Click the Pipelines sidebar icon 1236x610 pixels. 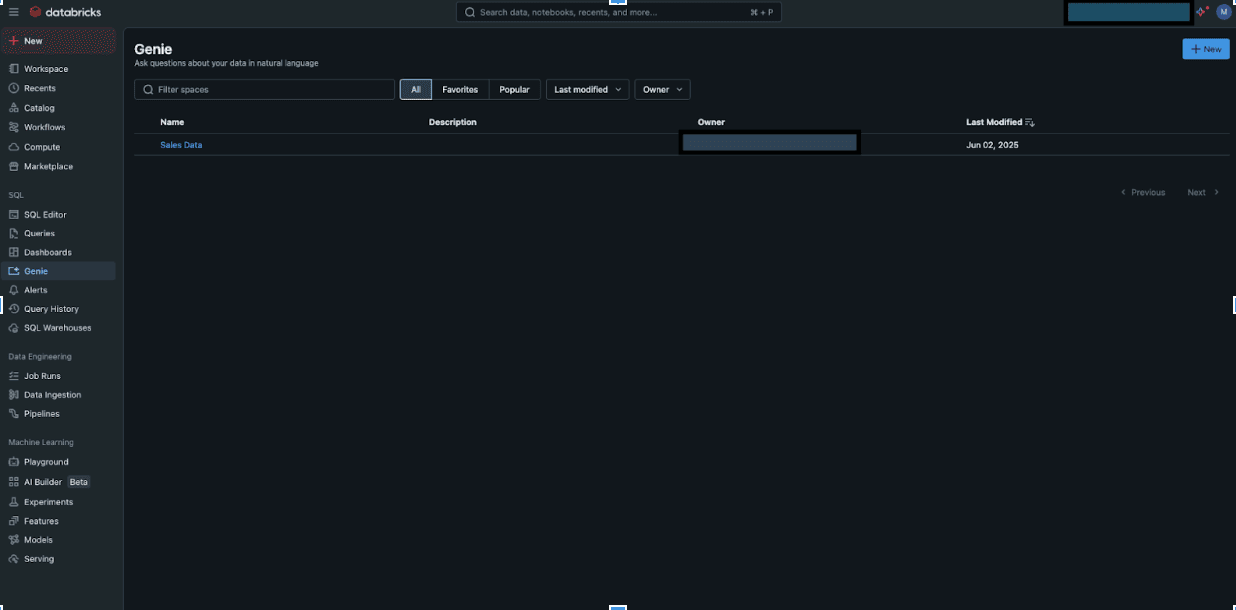click(14, 414)
